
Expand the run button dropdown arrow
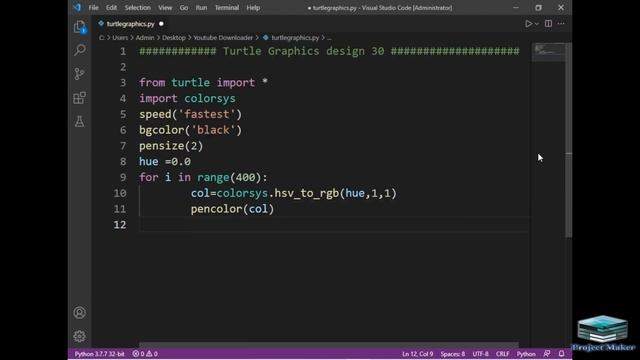[537, 24]
